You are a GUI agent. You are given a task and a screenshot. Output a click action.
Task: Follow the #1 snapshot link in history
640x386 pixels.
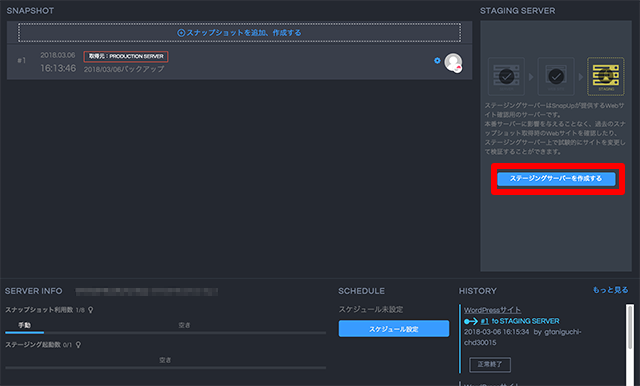(x=484, y=321)
